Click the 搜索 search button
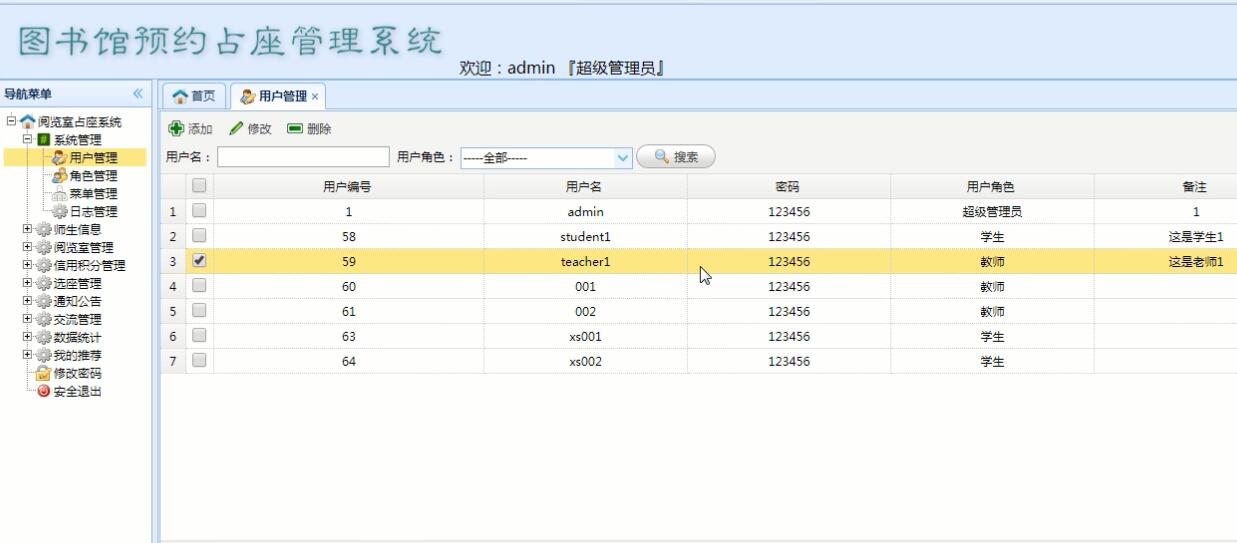1237x543 pixels. pos(676,157)
